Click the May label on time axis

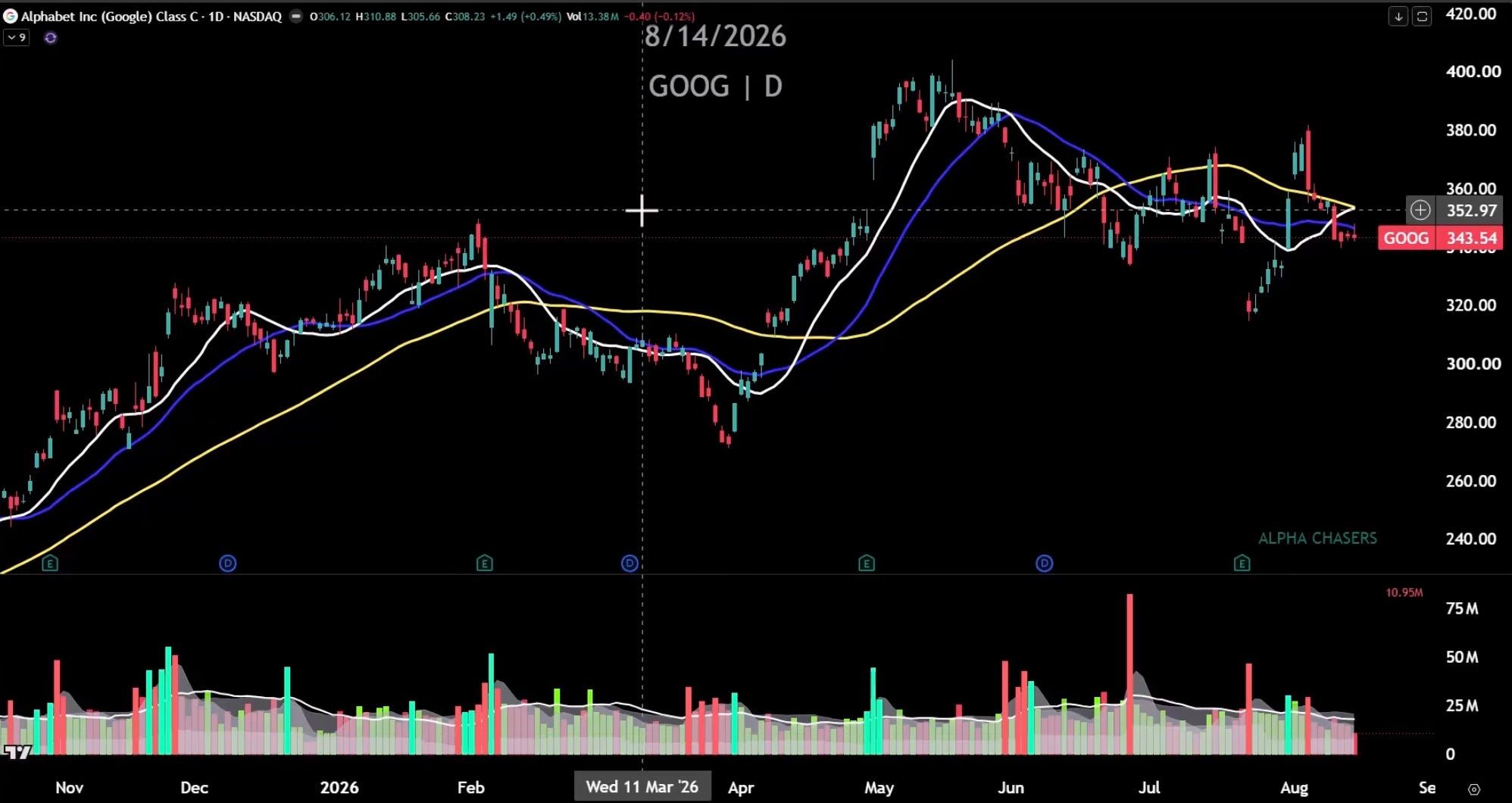879,787
